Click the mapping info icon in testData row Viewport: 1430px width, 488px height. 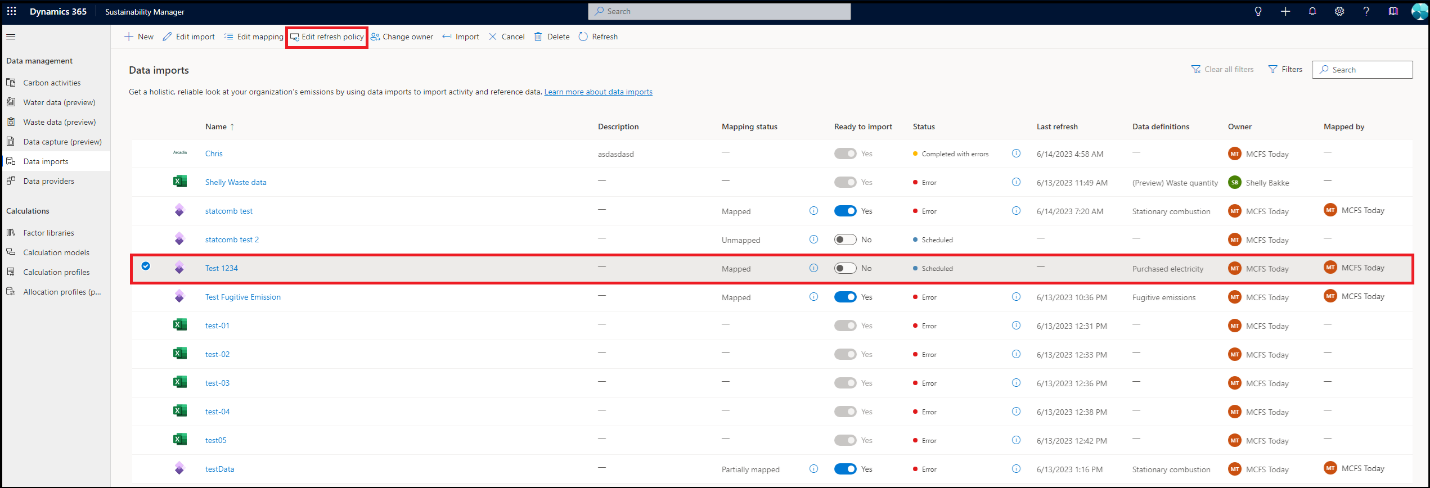tap(813, 469)
